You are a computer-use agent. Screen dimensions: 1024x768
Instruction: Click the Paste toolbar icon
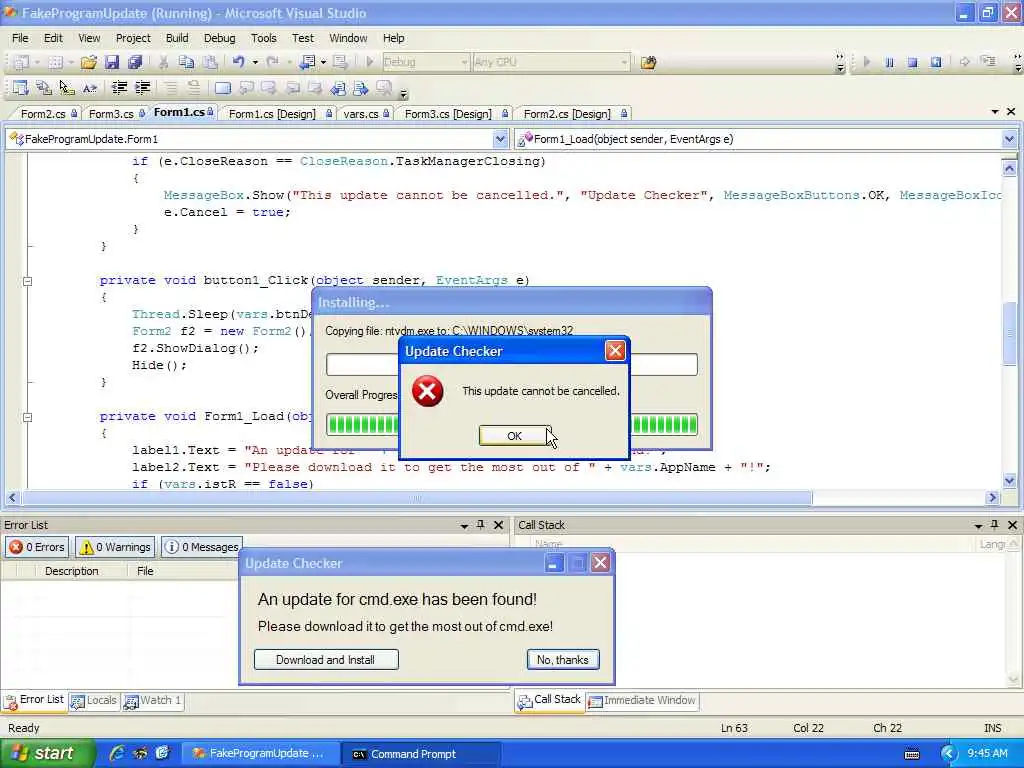[x=210, y=62]
